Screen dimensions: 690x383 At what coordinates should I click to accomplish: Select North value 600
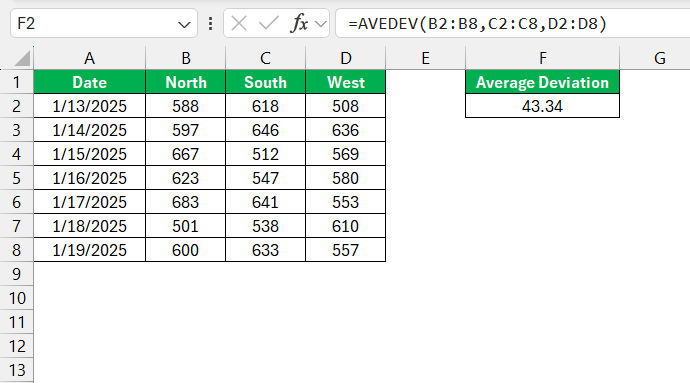pos(185,250)
